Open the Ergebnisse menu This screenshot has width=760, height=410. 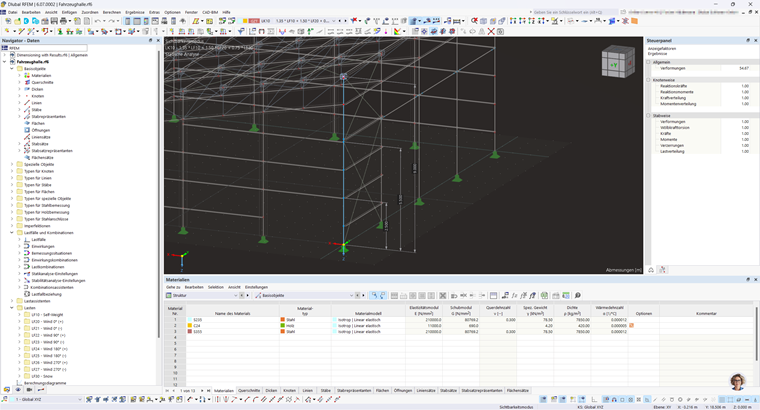tap(134, 12)
